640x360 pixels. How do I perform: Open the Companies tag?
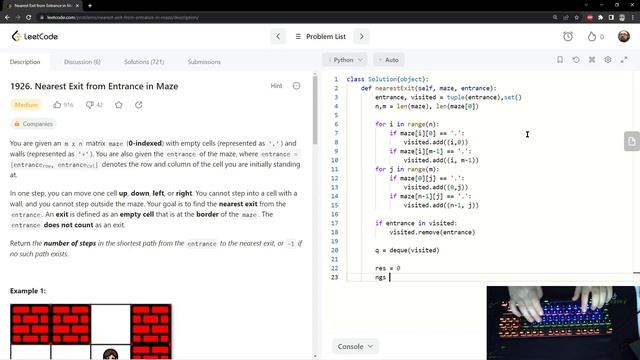click(33, 124)
